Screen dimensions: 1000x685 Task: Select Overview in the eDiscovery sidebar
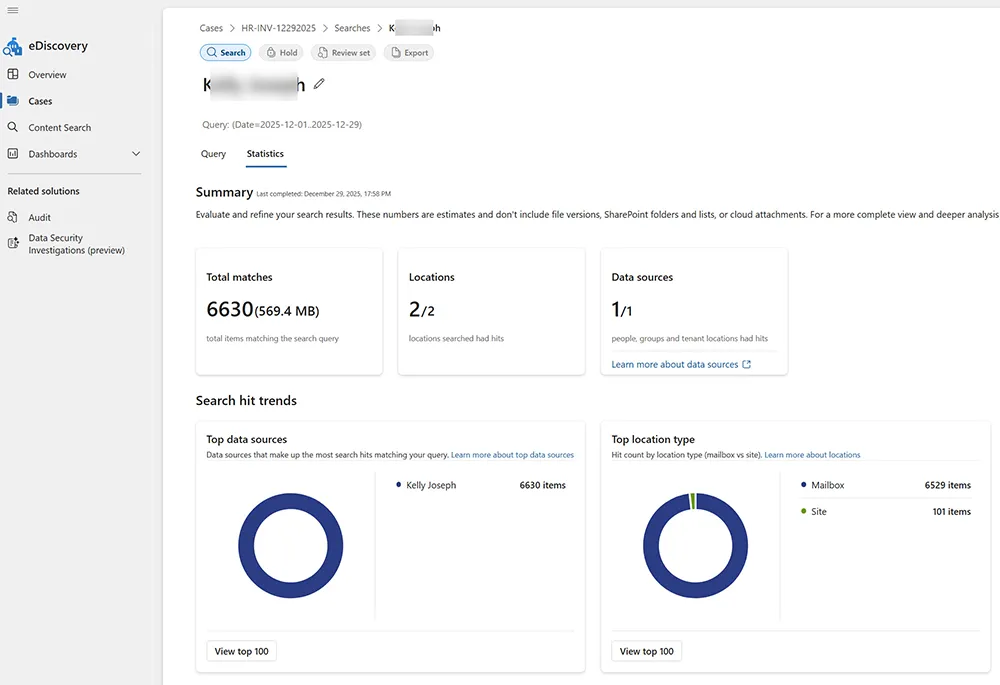click(46, 74)
